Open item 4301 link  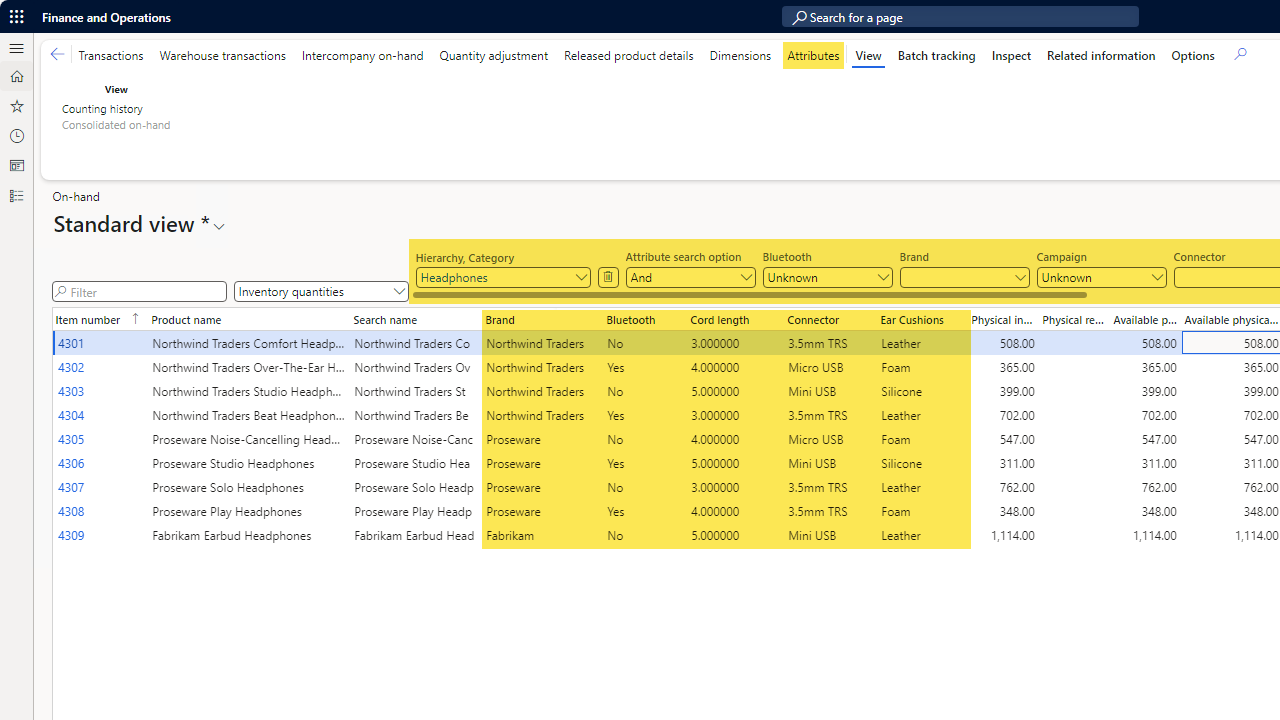click(71, 344)
